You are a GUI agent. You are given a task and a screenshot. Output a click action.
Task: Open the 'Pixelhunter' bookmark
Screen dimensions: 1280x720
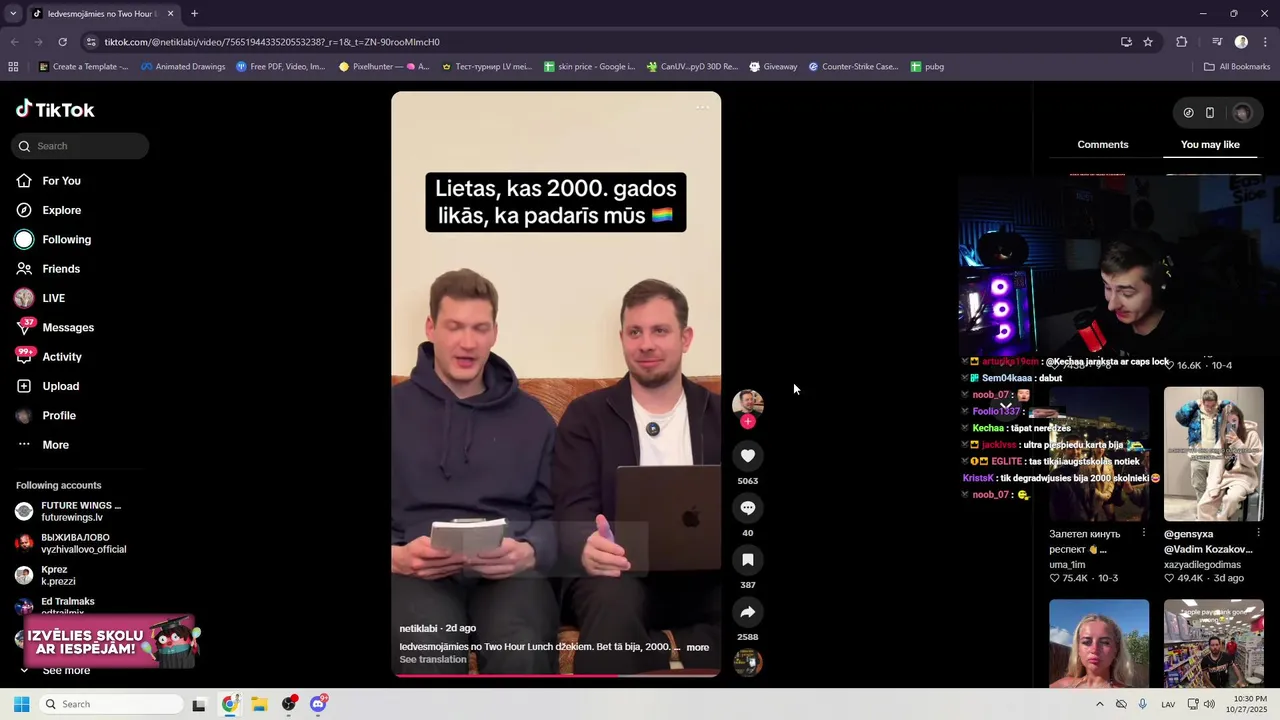coord(384,67)
